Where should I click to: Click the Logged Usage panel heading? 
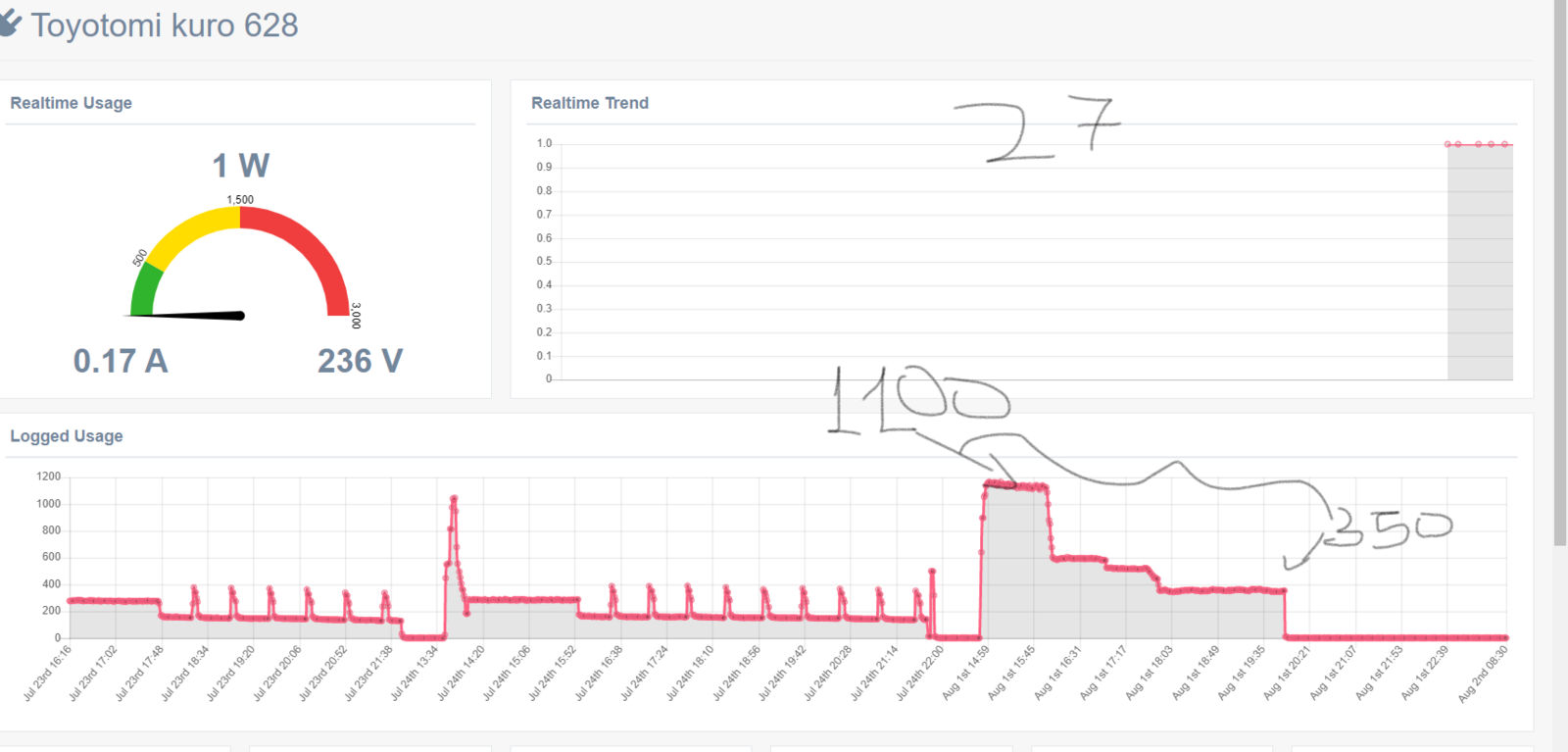coord(67,436)
